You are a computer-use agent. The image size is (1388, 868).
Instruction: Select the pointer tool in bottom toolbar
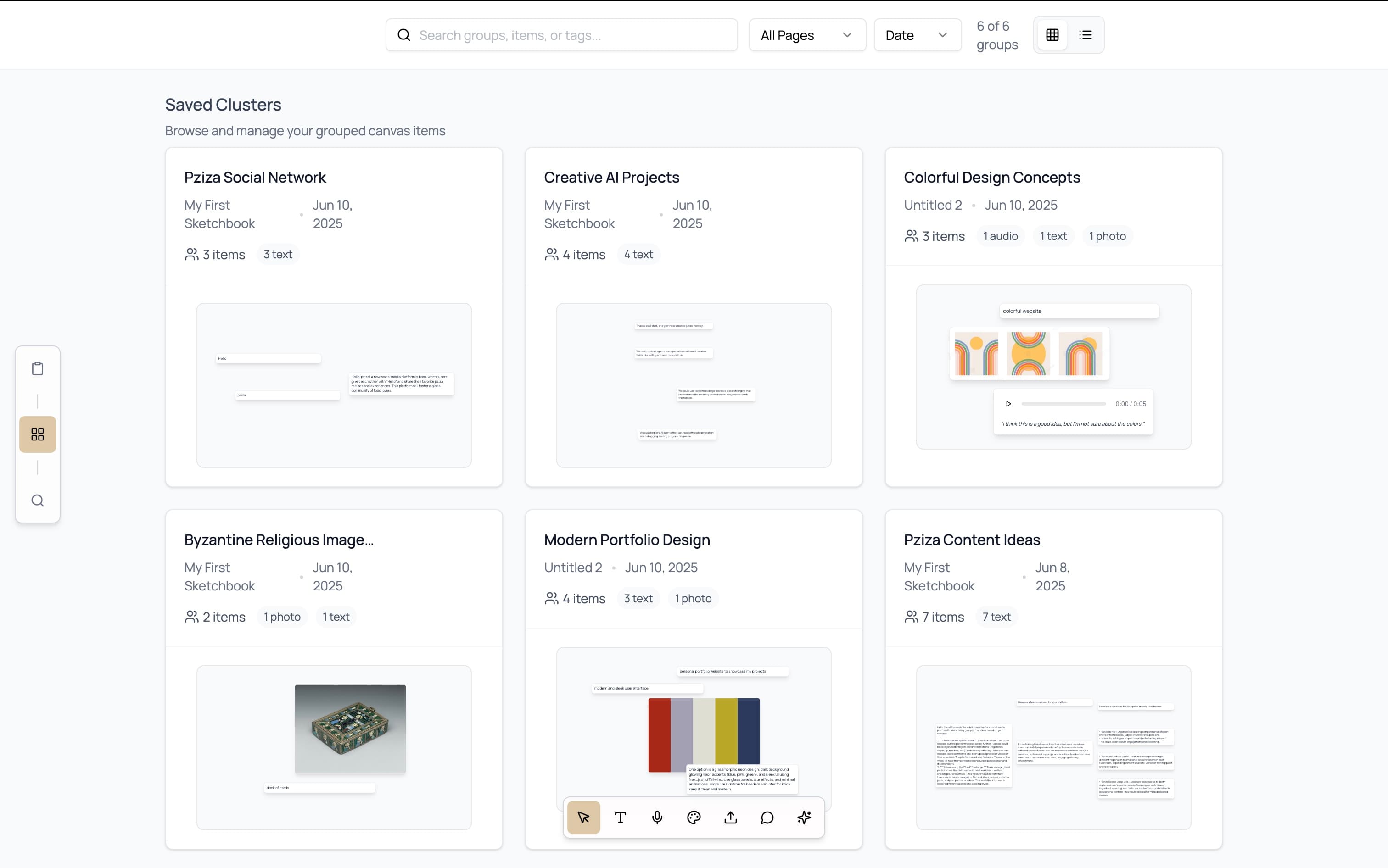point(583,818)
